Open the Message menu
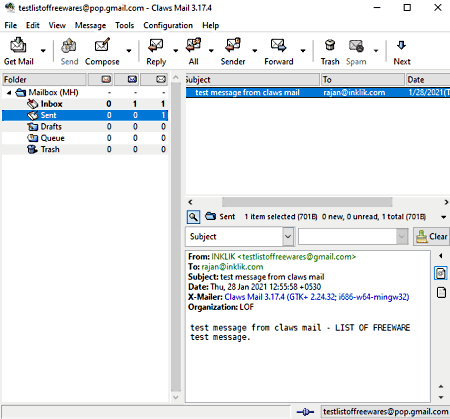The height and width of the screenshot is (419, 450). pos(90,25)
